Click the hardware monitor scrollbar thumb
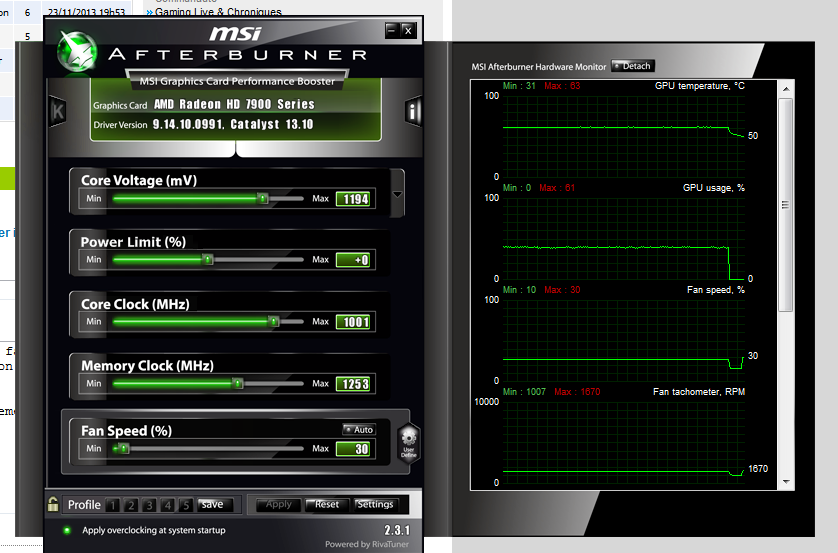 786,205
